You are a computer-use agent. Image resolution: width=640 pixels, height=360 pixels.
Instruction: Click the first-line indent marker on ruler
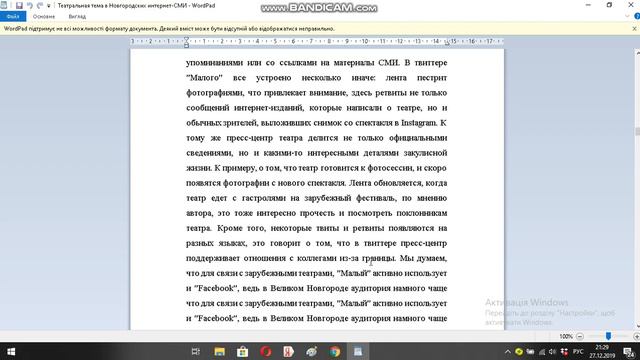186,40
